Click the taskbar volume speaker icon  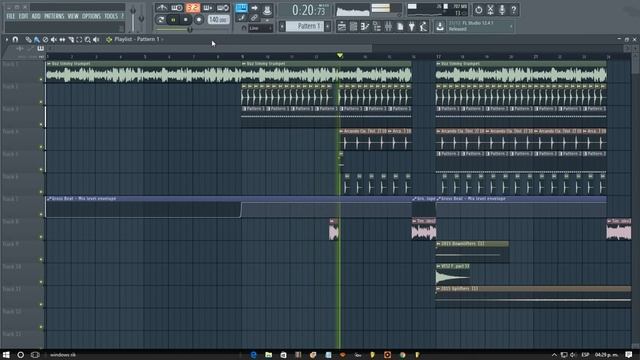(x=573, y=355)
